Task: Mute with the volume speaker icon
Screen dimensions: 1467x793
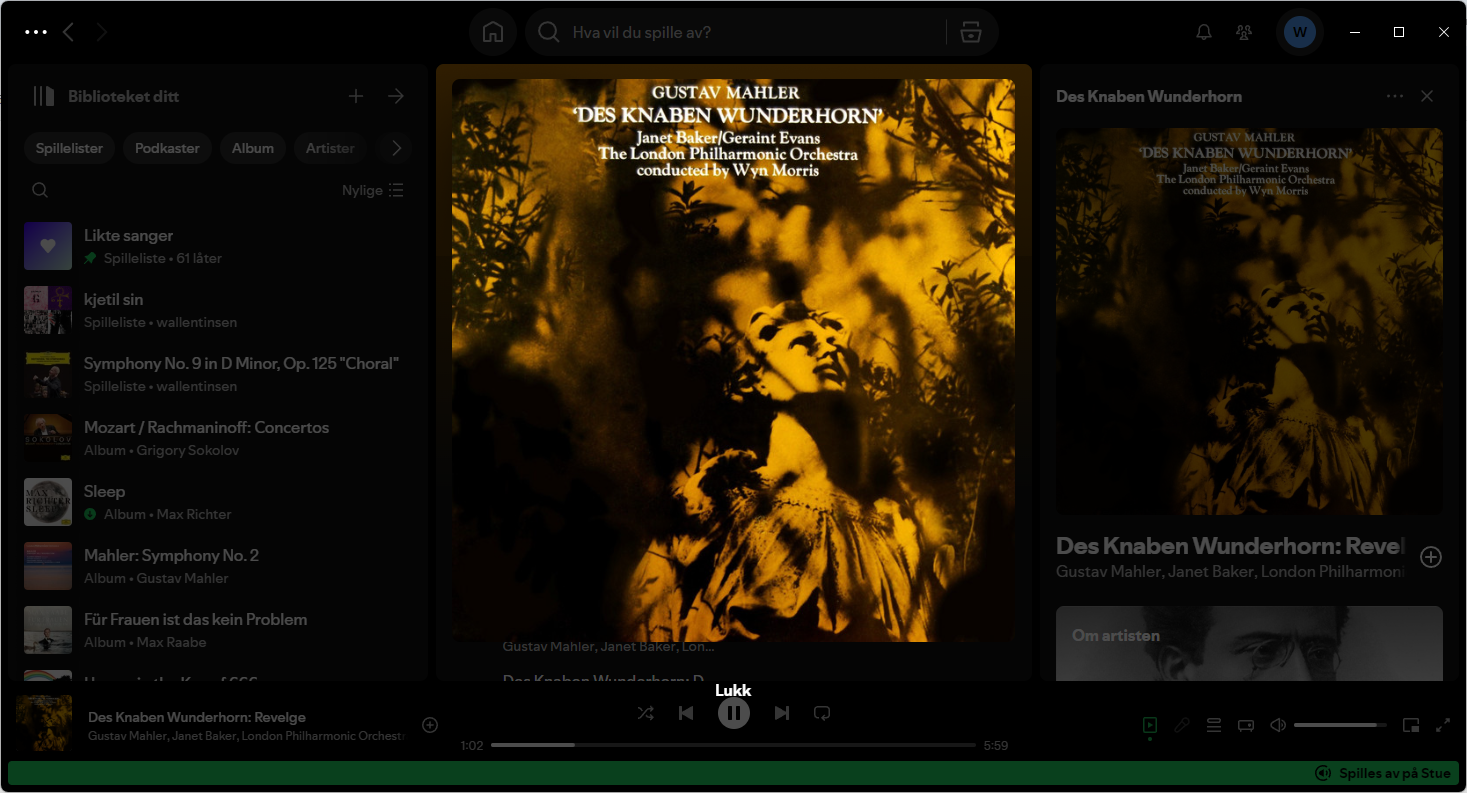Action: point(1278,725)
